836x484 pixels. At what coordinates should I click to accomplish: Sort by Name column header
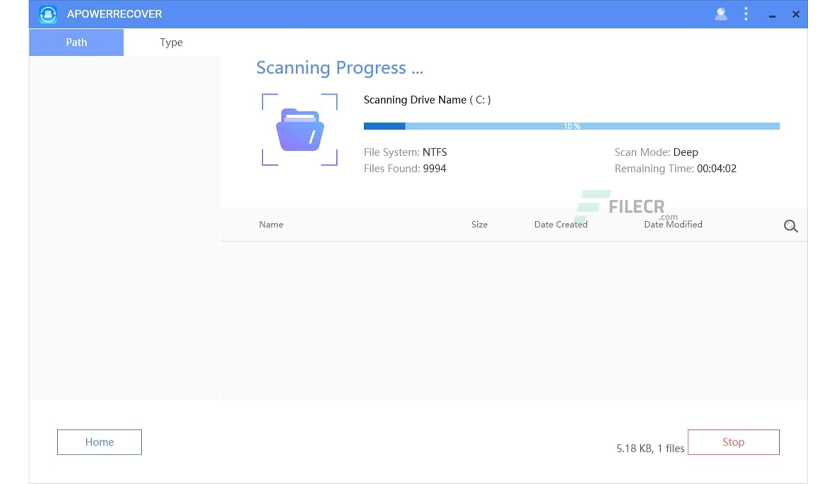pyautogui.click(x=271, y=224)
